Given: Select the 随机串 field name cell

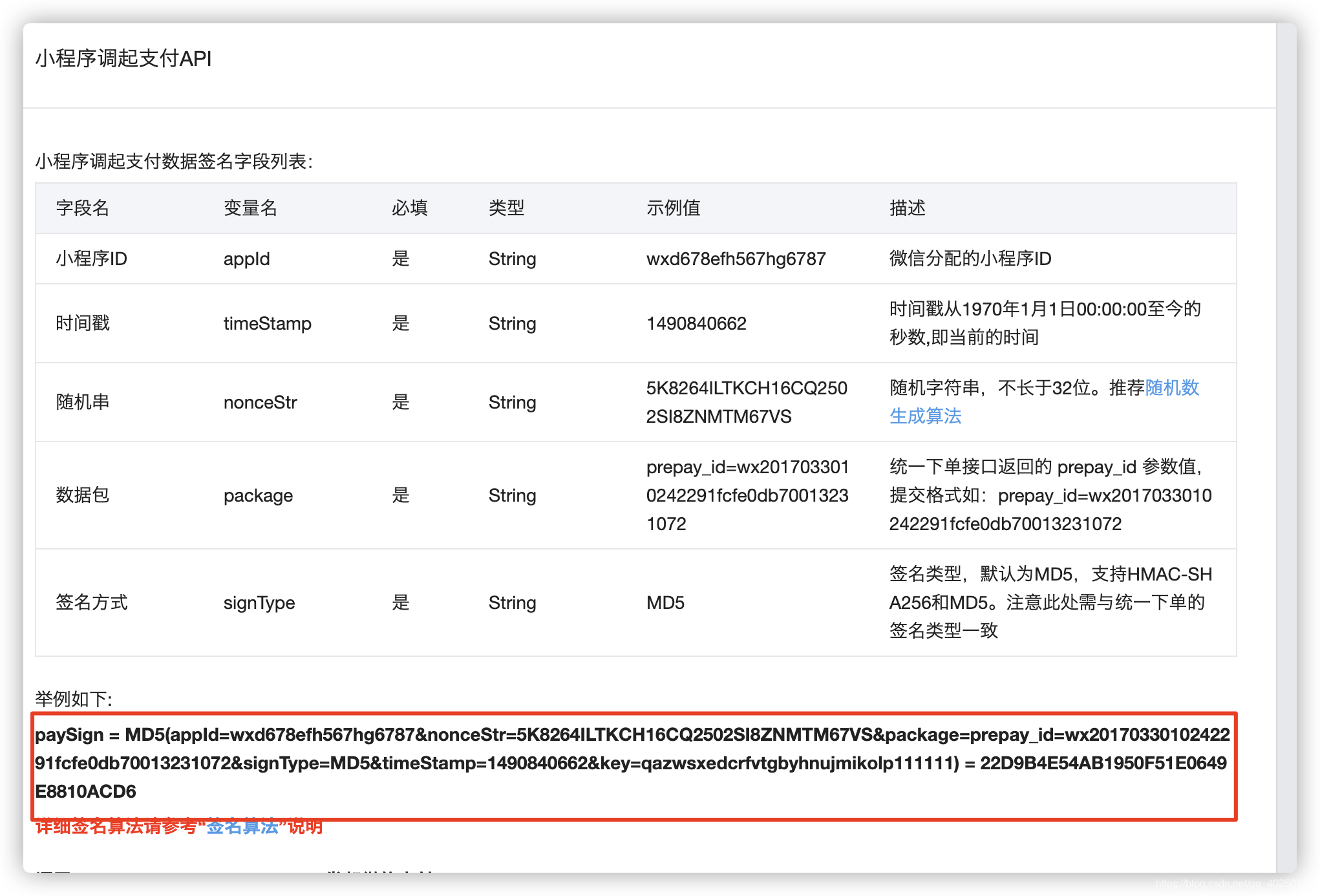Looking at the screenshot, I should 83,402.
